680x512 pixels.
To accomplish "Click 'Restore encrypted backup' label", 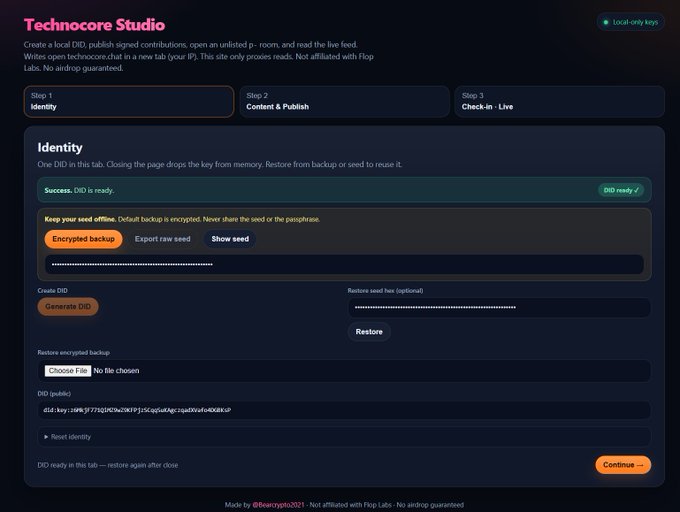I will click(73, 352).
